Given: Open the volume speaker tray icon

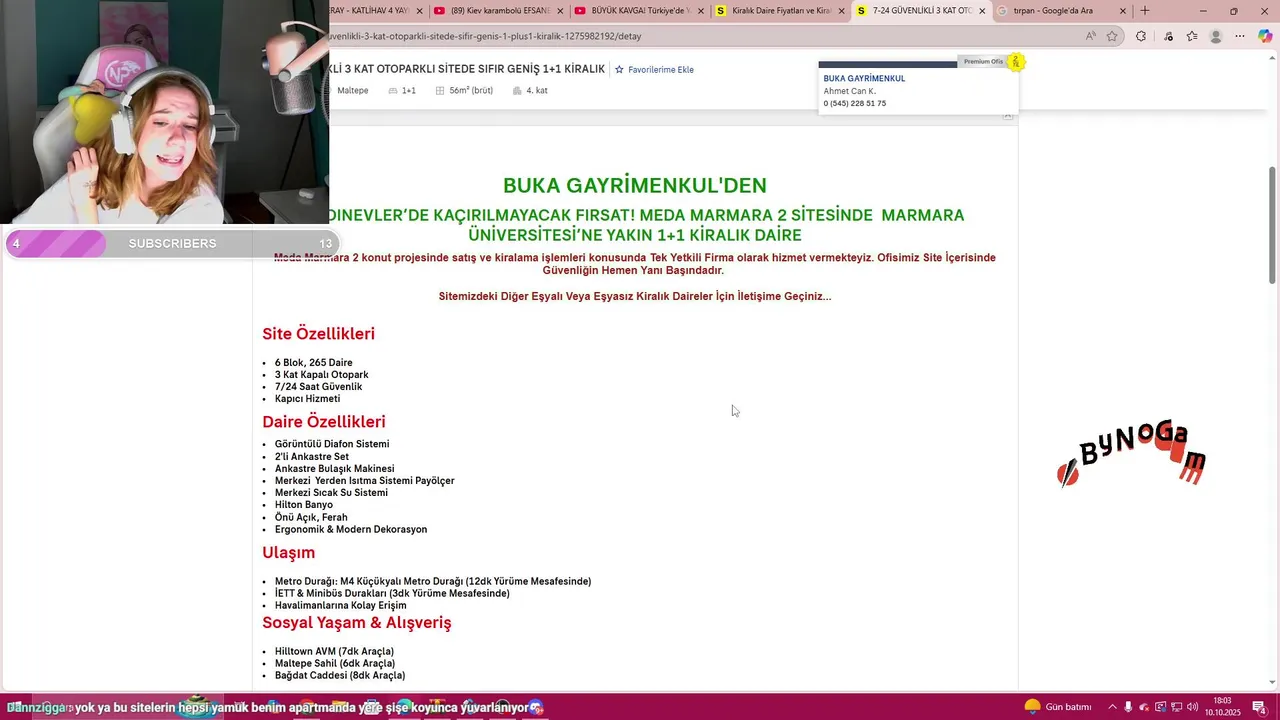Looking at the screenshot, I should click(x=1193, y=707).
